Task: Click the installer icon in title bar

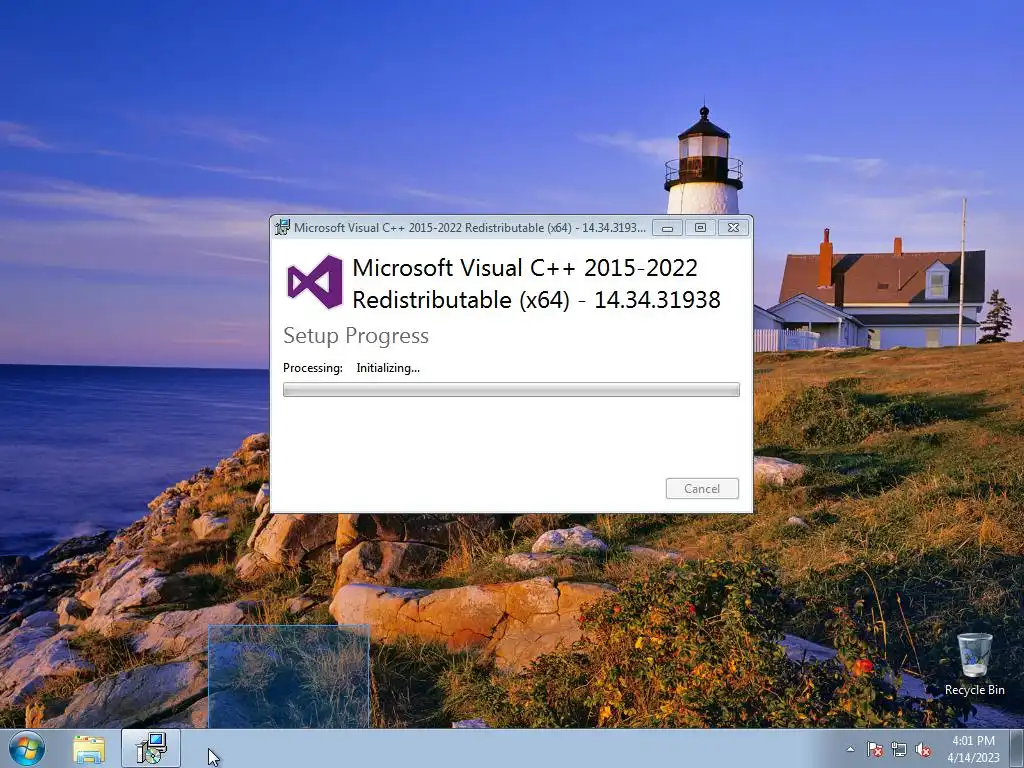Action: pyautogui.click(x=282, y=227)
